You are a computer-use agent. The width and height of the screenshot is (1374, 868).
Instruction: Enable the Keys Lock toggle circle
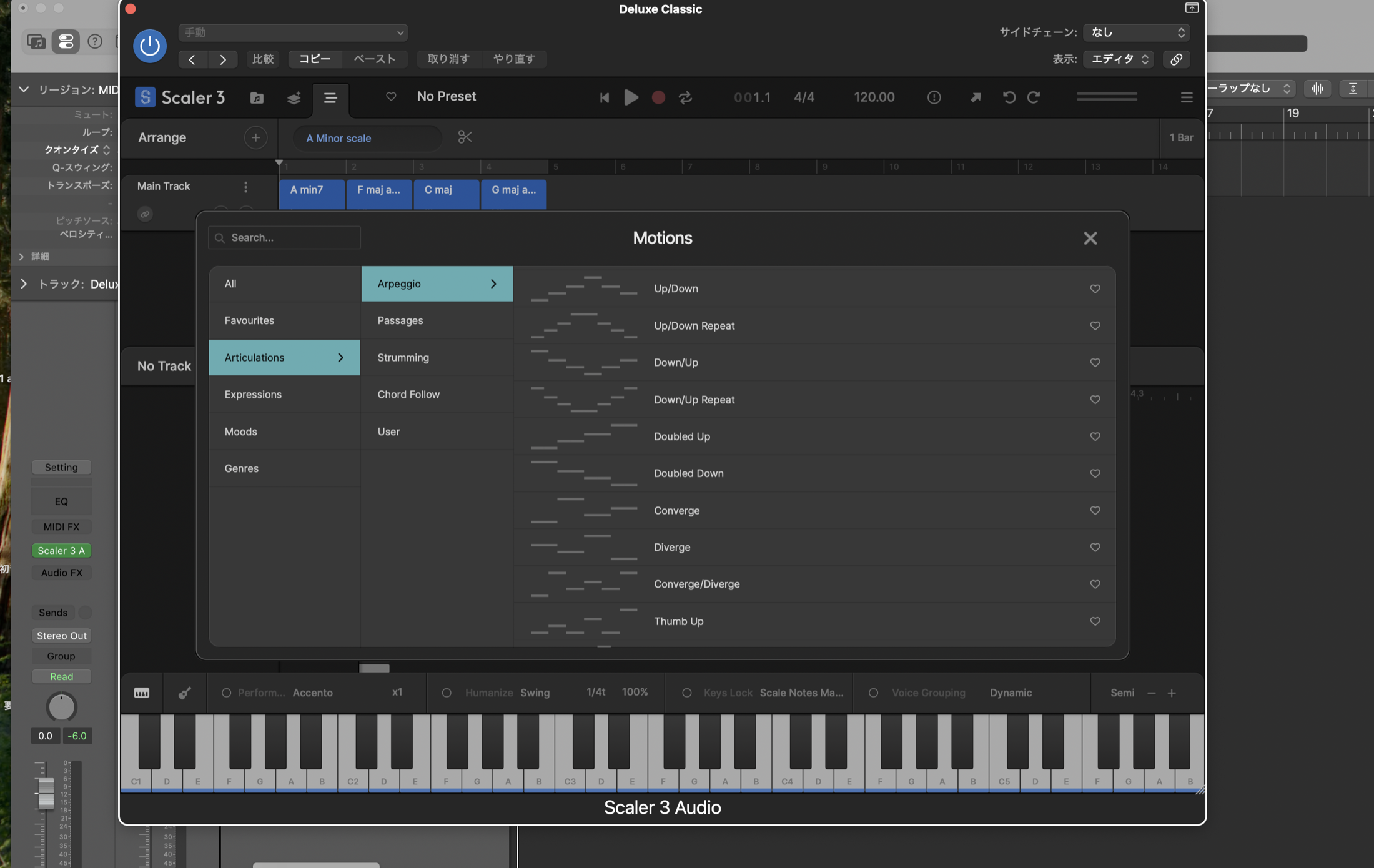click(x=687, y=693)
